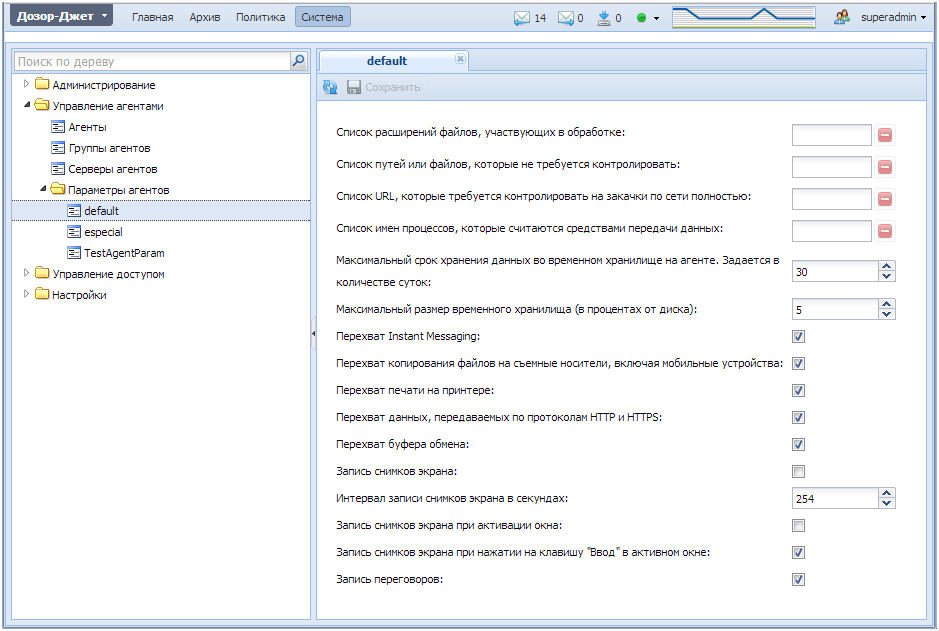Switch to the Архив menu

[x=205, y=17]
